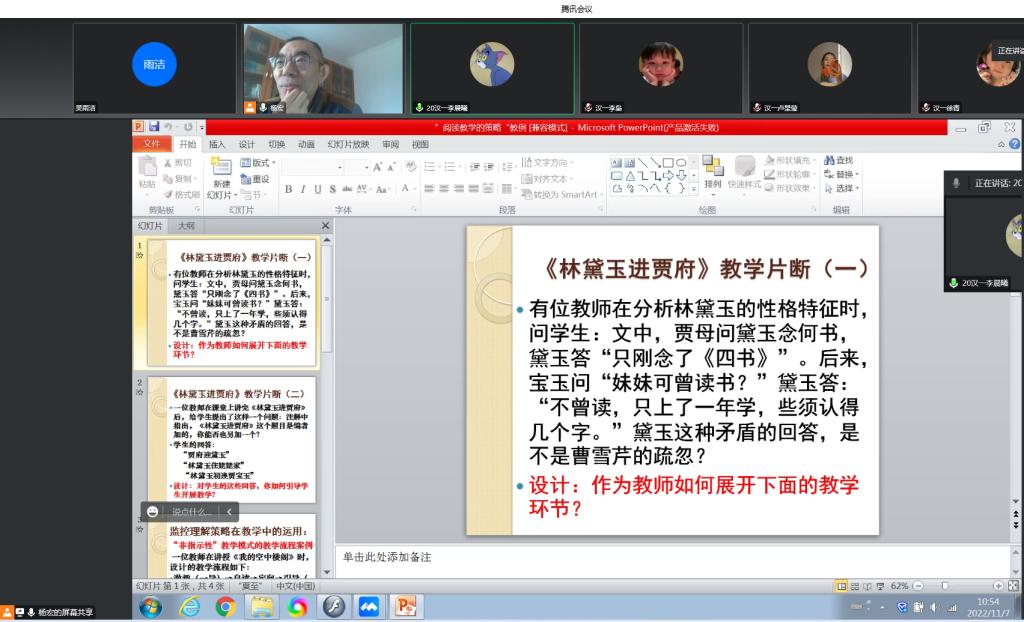
Task: Click the Increase Font Size icon
Action: (x=377, y=167)
